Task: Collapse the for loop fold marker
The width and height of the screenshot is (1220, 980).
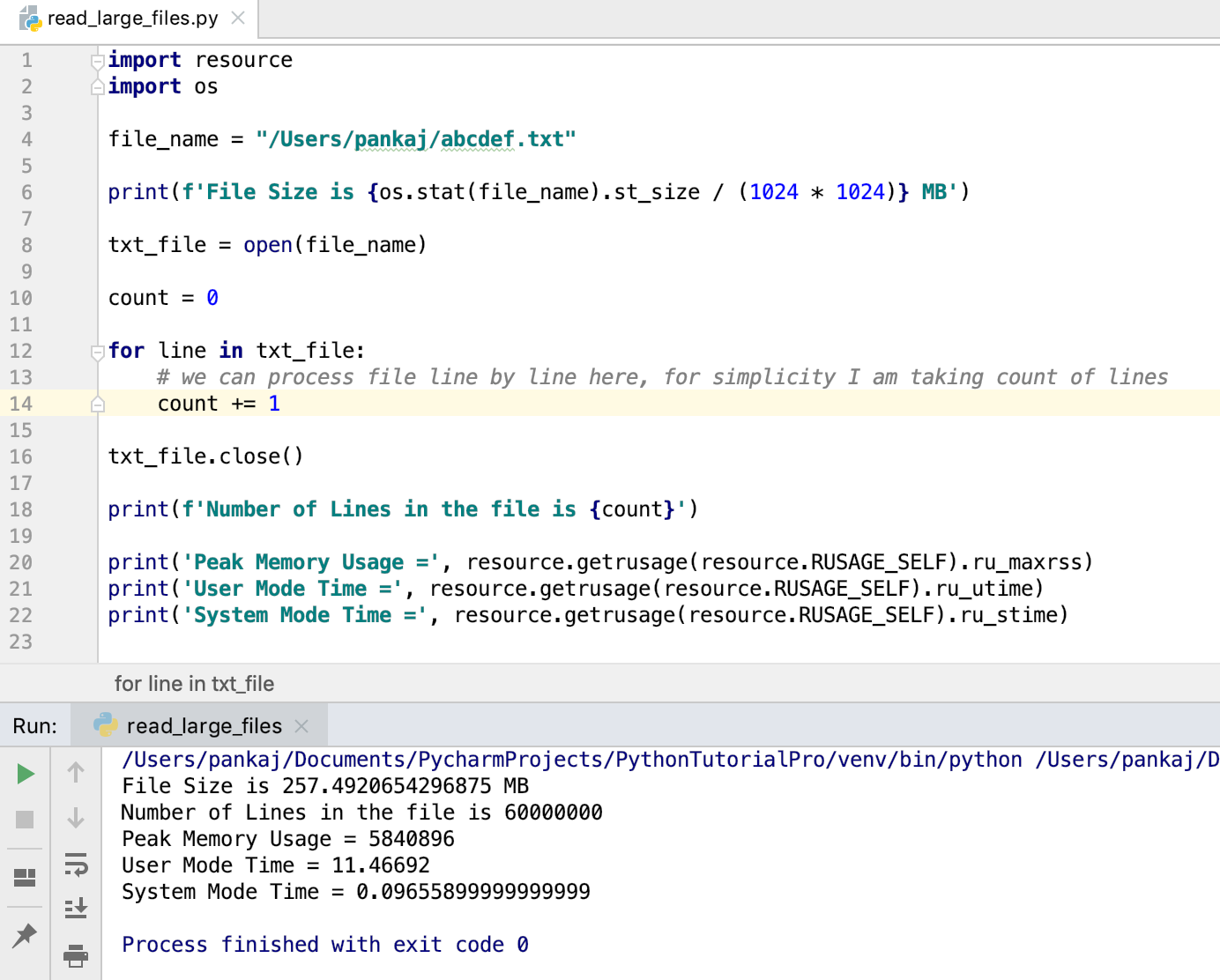Action: tap(97, 350)
